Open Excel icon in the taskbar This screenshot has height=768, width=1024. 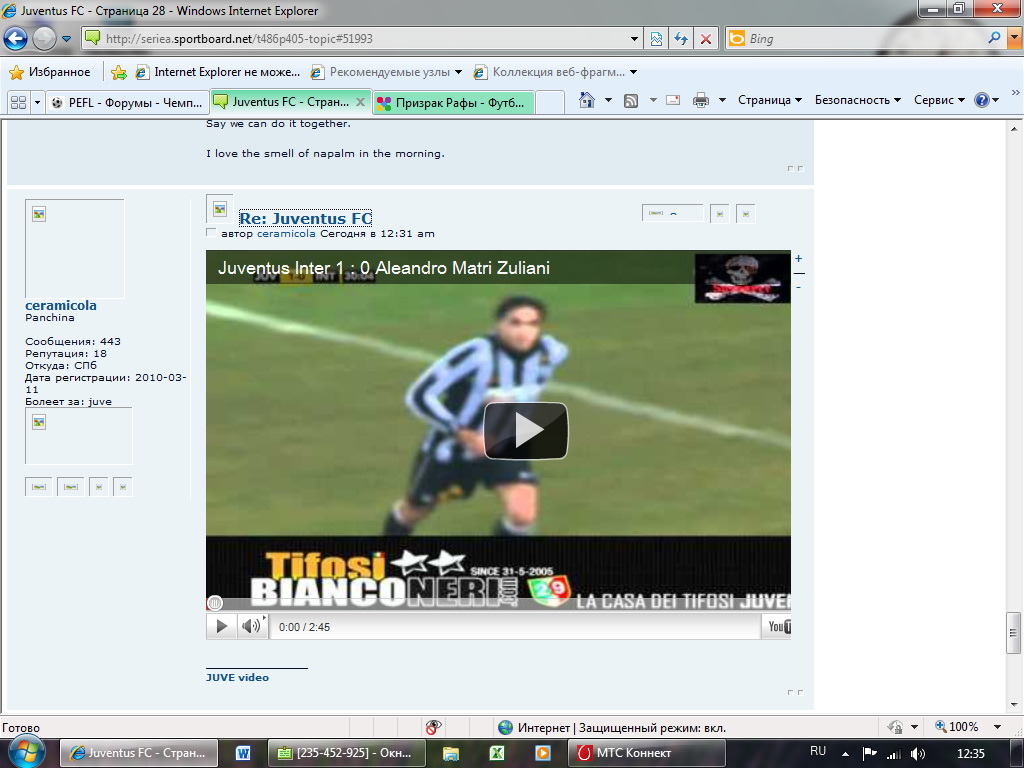pos(496,753)
